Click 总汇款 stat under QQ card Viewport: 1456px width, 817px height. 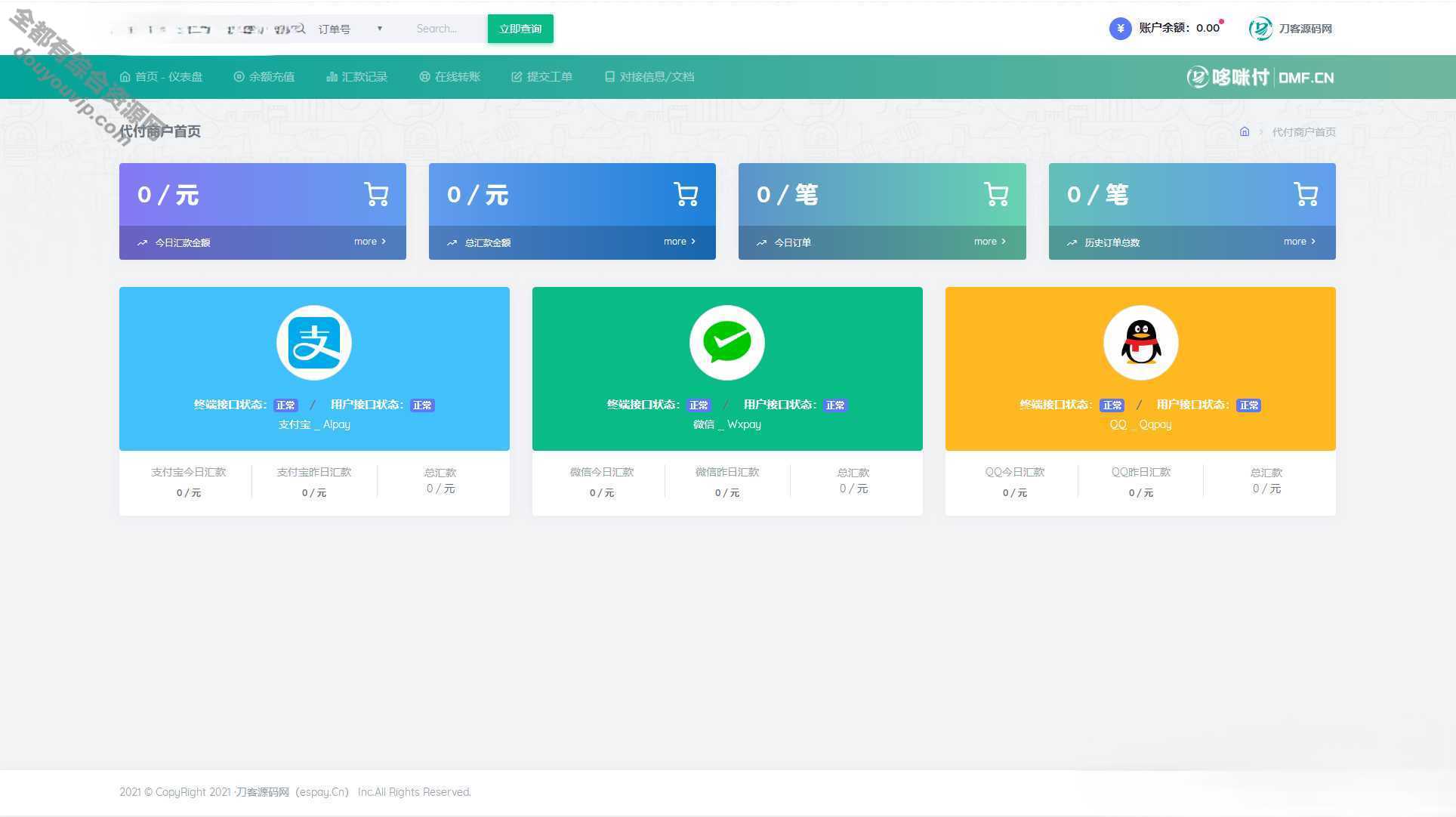point(1266,481)
